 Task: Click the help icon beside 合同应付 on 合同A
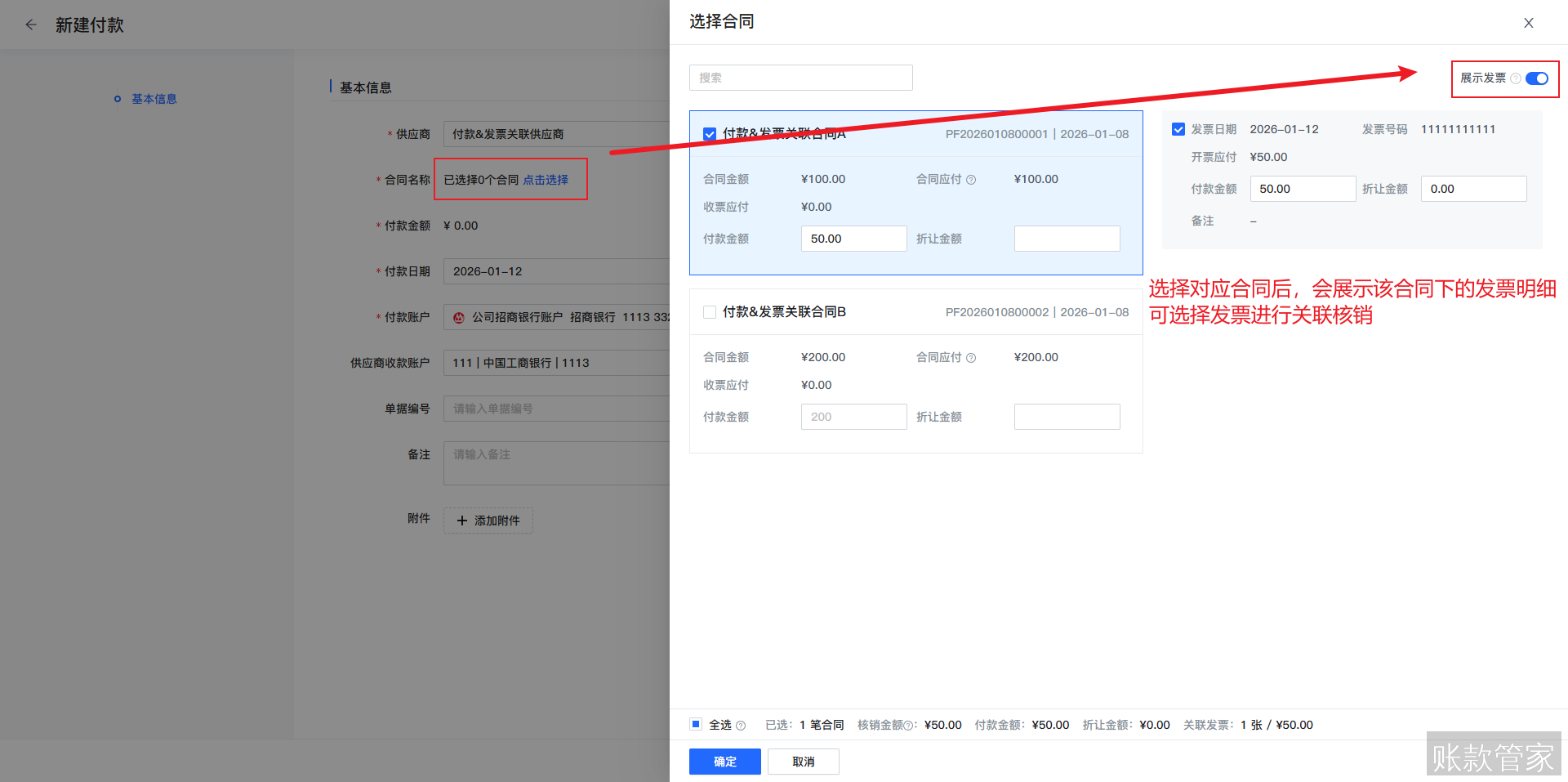click(972, 179)
